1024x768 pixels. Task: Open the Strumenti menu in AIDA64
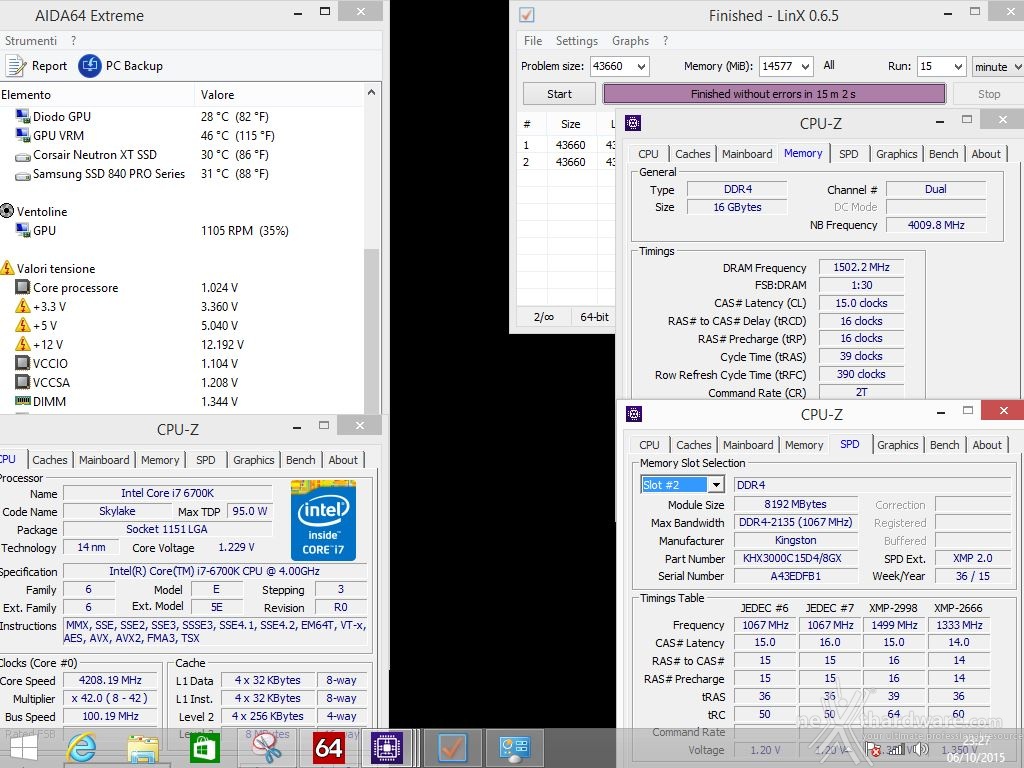[31, 40]
